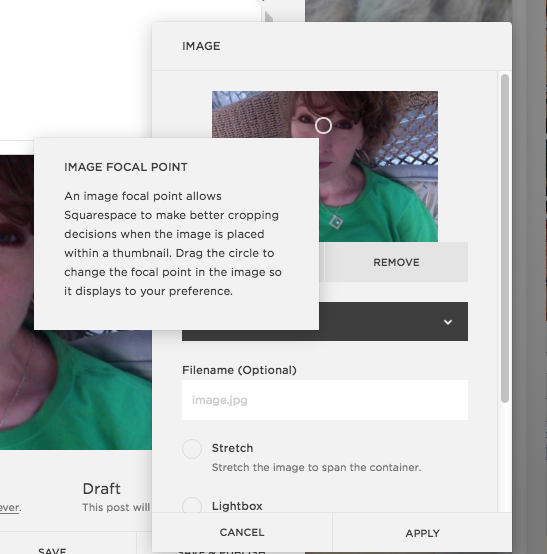The image size is (547, 554).
Task: Expand the dark dropdown chevron
Action: tap(448, 322)
